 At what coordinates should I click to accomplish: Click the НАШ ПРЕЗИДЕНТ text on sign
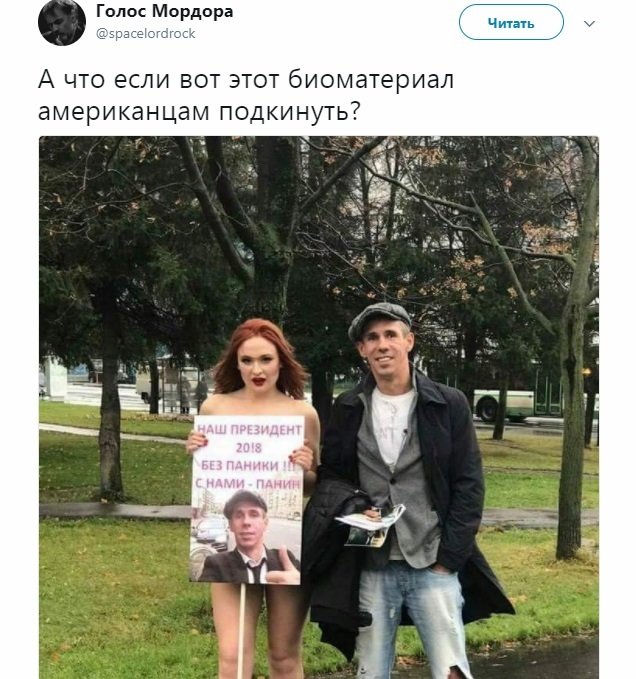click(x=249, y=430)
